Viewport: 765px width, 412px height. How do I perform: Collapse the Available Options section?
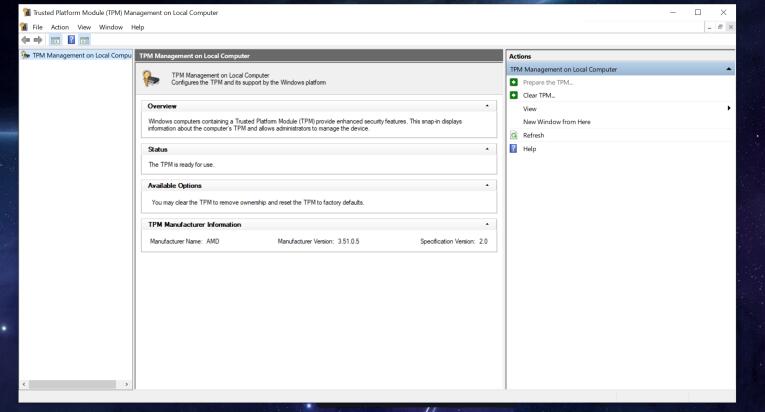click(487, 185)
